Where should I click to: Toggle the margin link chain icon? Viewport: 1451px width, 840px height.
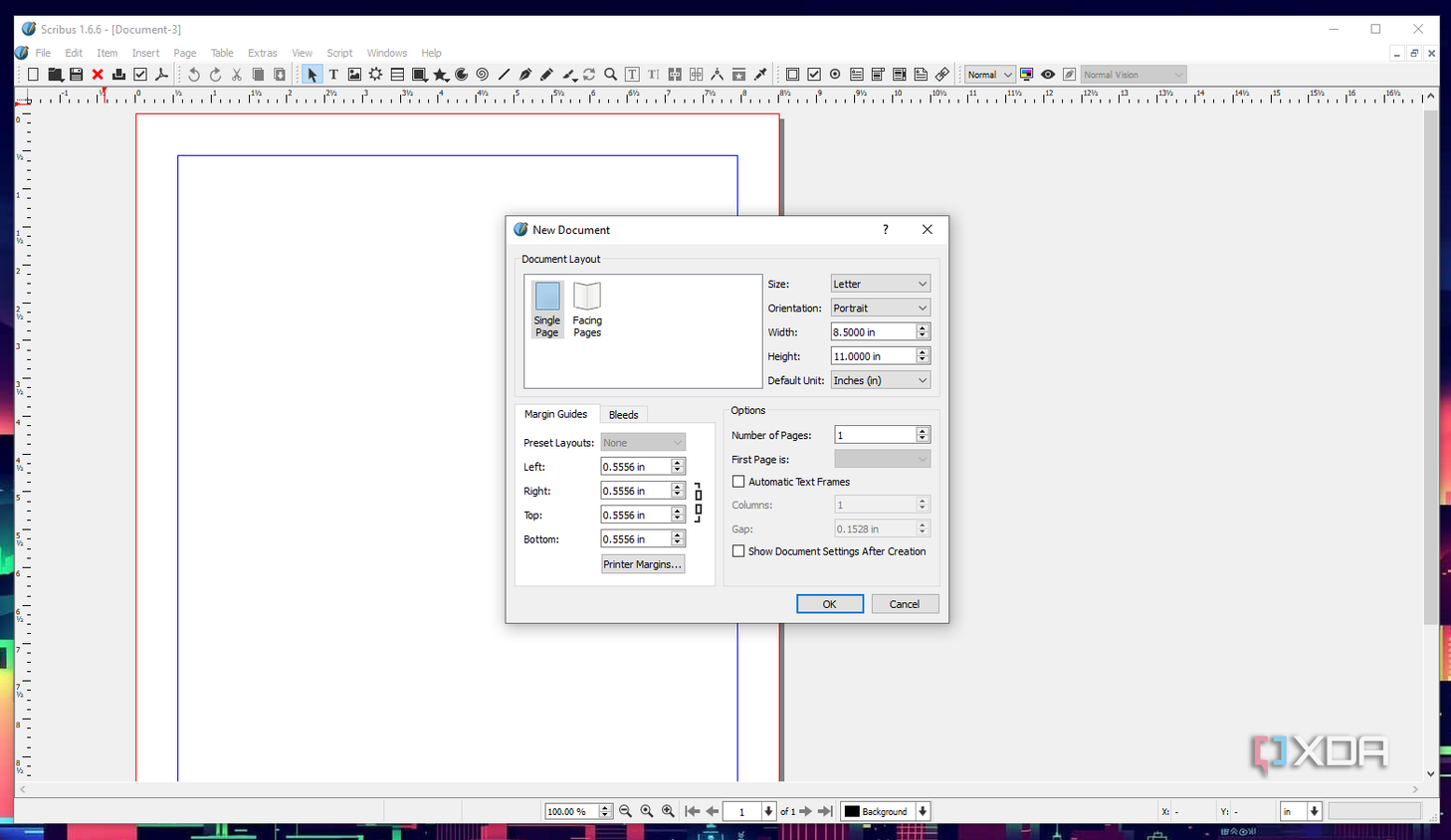coord(698,503)
